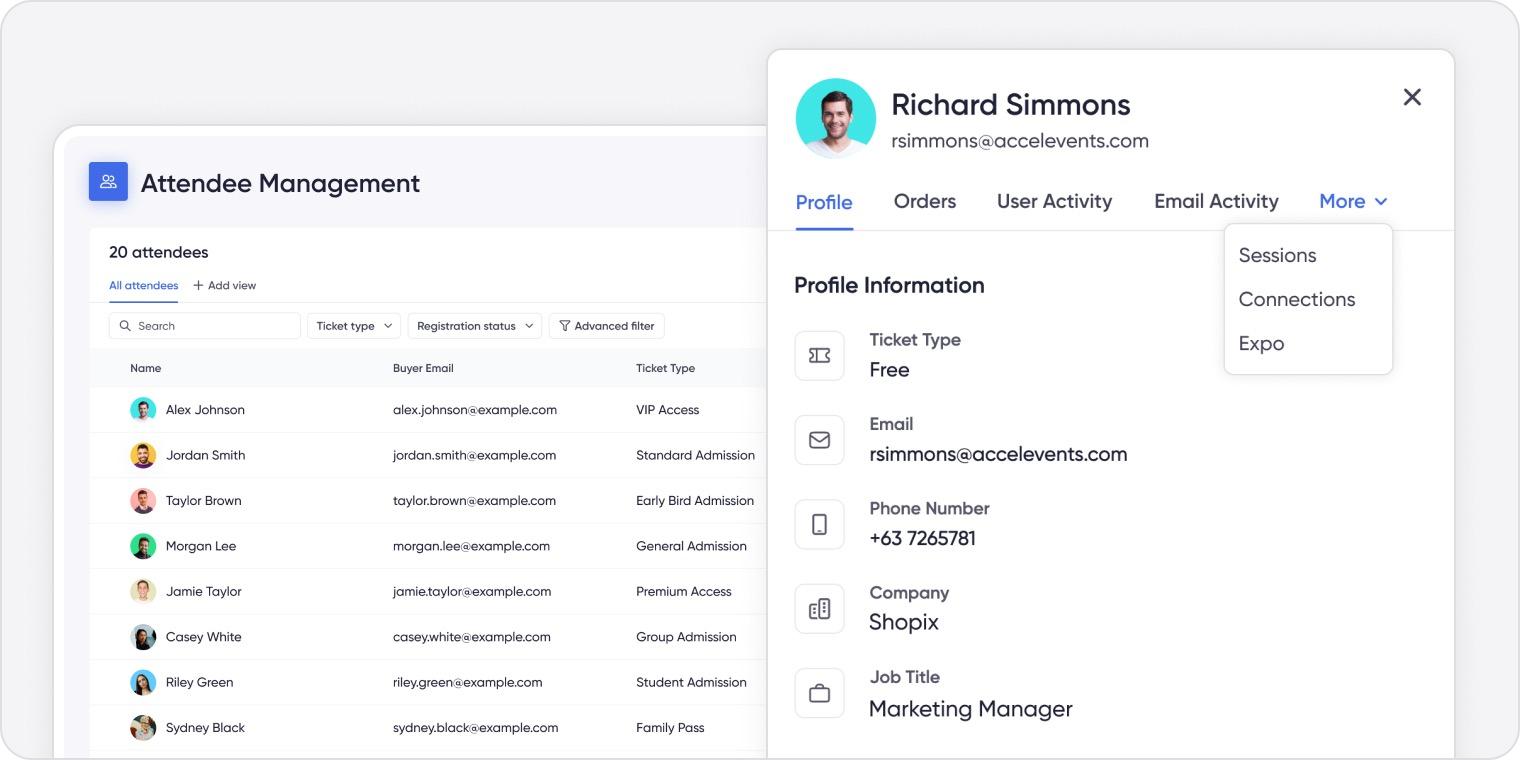The width and height of the screenshot is (1520, 760).
Task: Open the User Activity tab
Action: (x=1054, y=202)
